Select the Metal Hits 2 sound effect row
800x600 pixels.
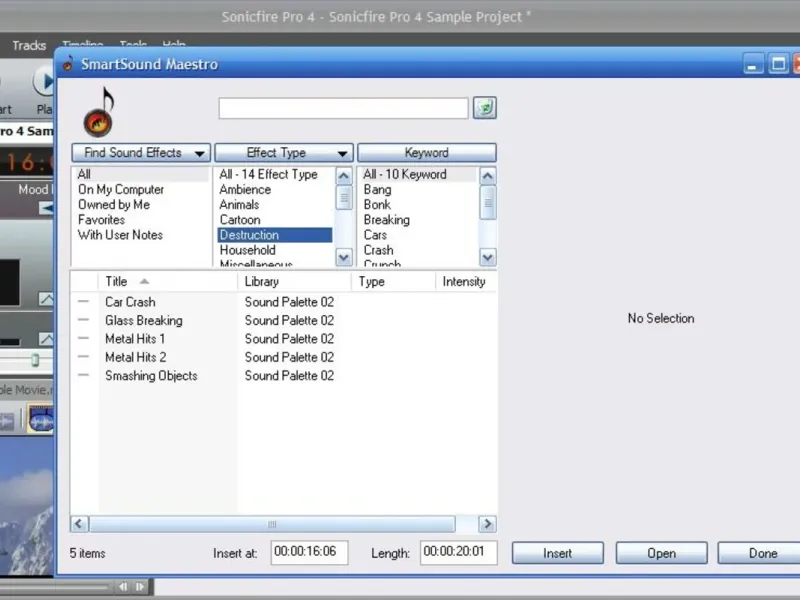click(x=283, y=357)
